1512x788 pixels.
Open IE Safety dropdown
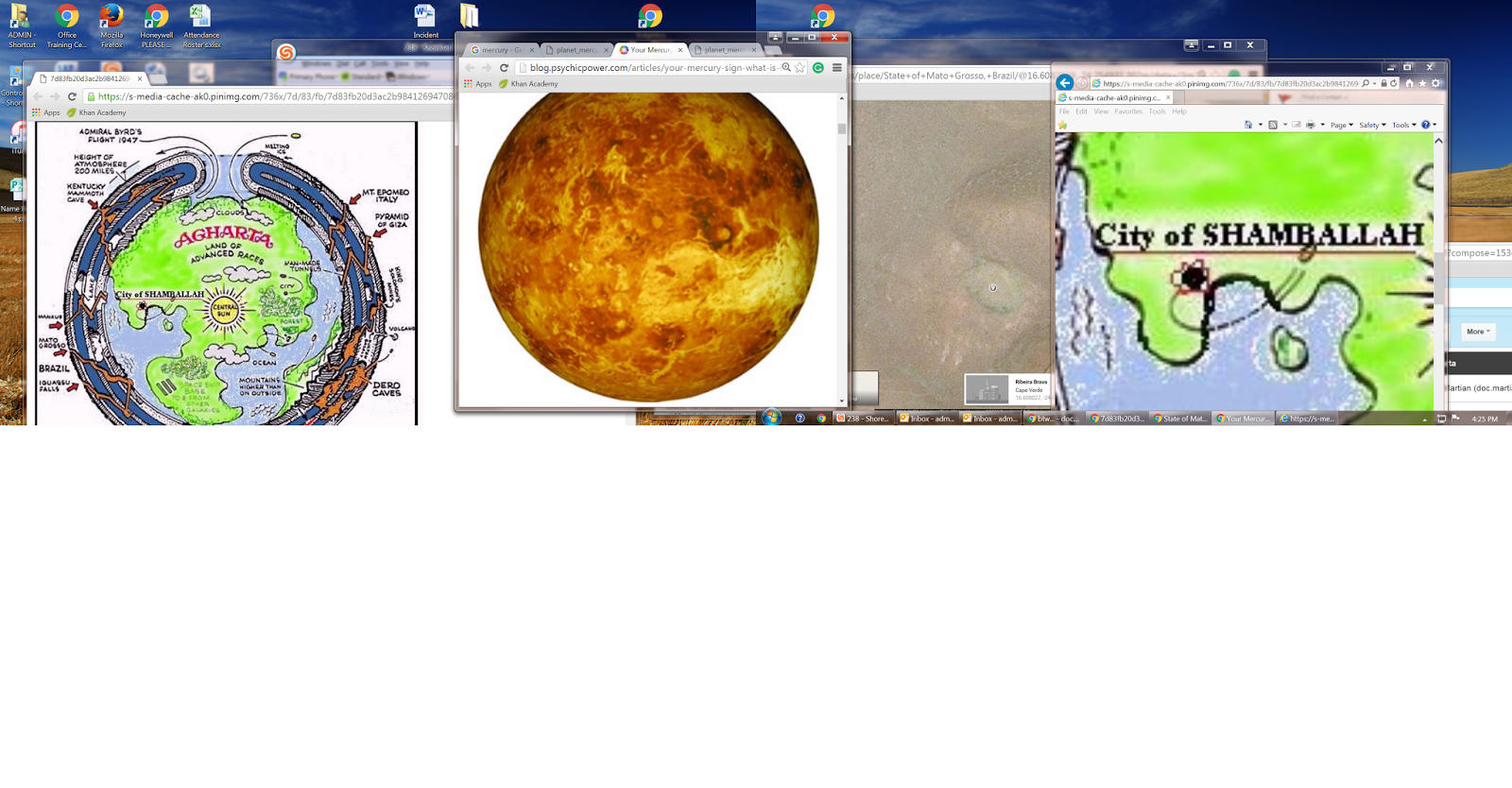[1372, 125]
